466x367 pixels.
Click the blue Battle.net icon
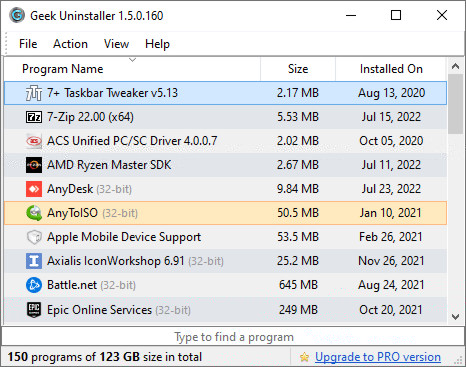tap(34, 285)
